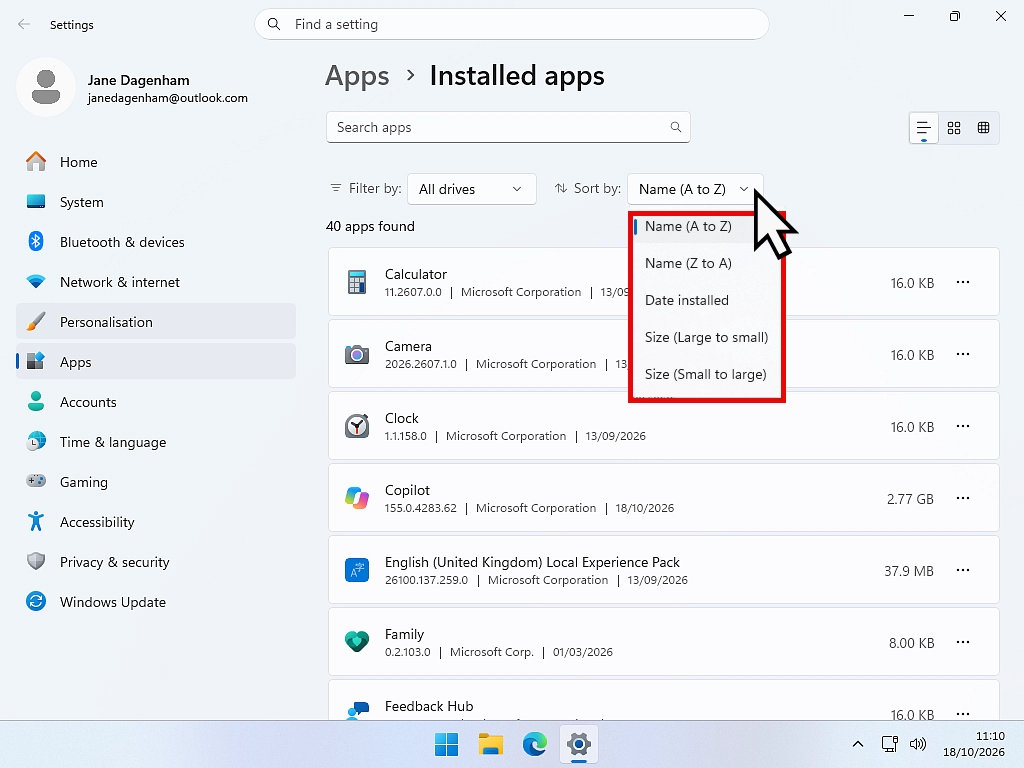Open the Filter by All drives dropdown
The height and width of the screenshot is (768, 1024).
472,189
